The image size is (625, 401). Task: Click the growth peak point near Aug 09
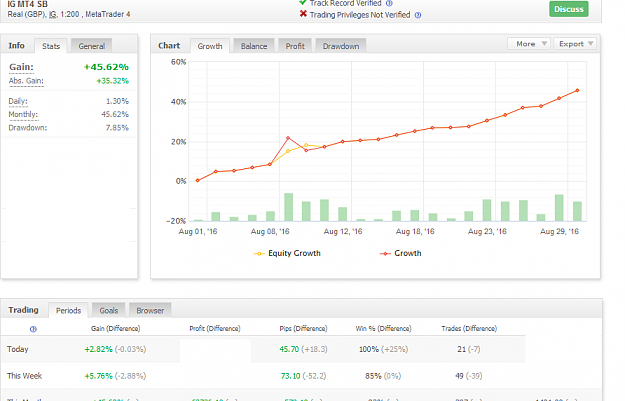(288, 138)
